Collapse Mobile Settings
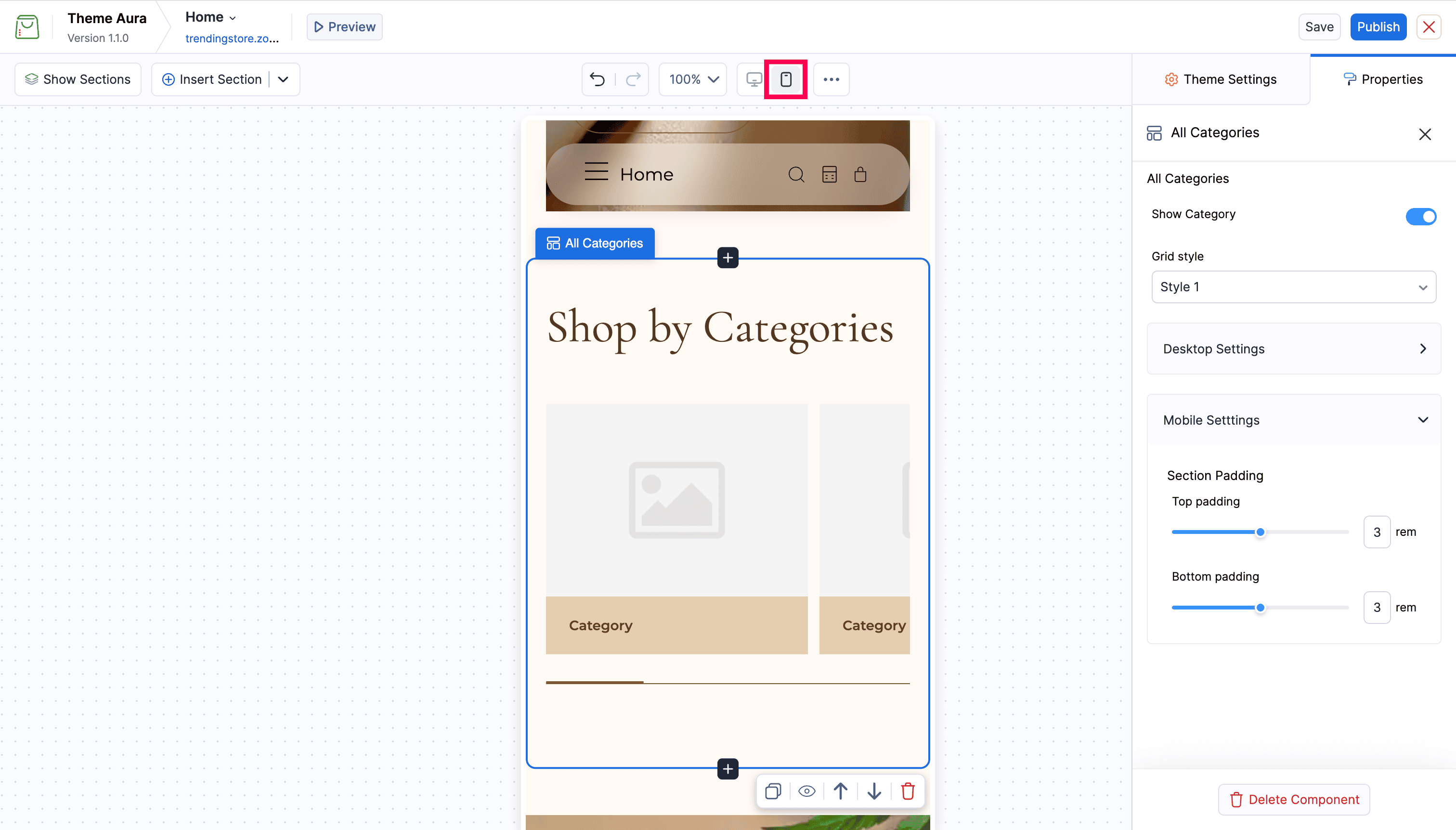Image resolution: width=1456 pixels, height=830 pixels. 1293,420
